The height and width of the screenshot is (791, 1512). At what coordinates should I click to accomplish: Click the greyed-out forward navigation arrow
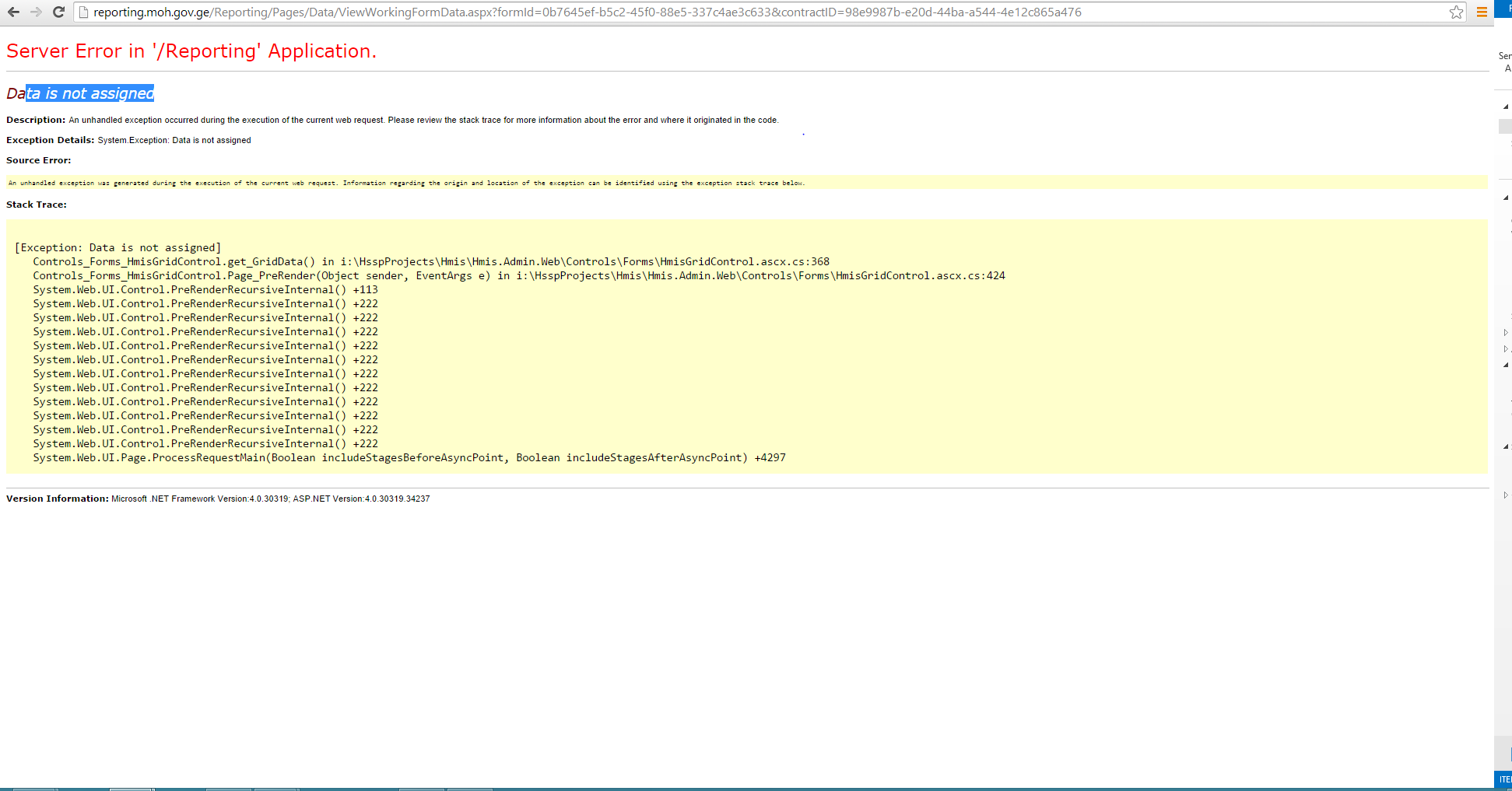tap(36, 12)
